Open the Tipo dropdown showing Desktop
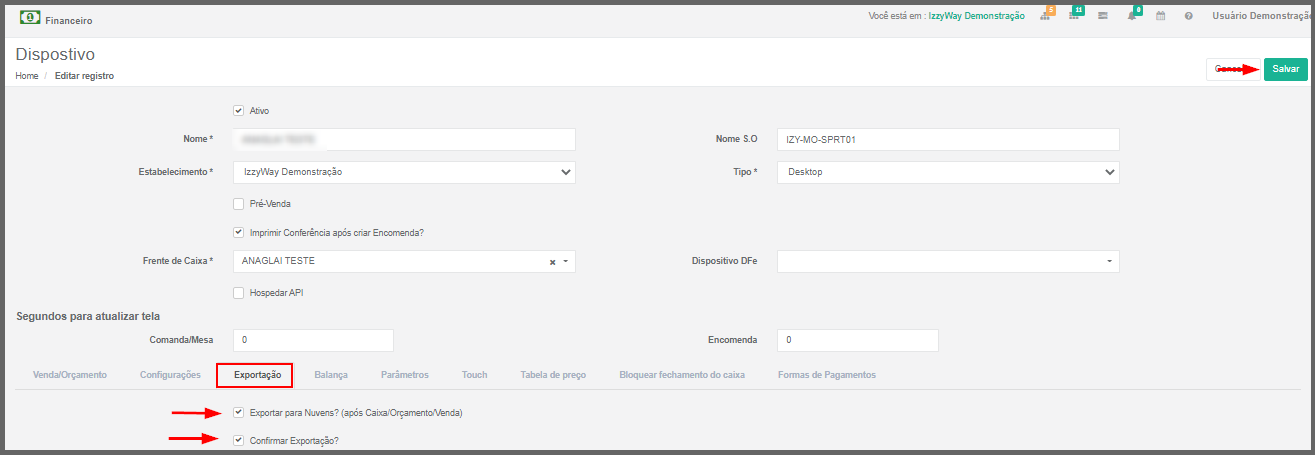The width and height of the screenshot is (1315, 455). [x=947, y=172]
